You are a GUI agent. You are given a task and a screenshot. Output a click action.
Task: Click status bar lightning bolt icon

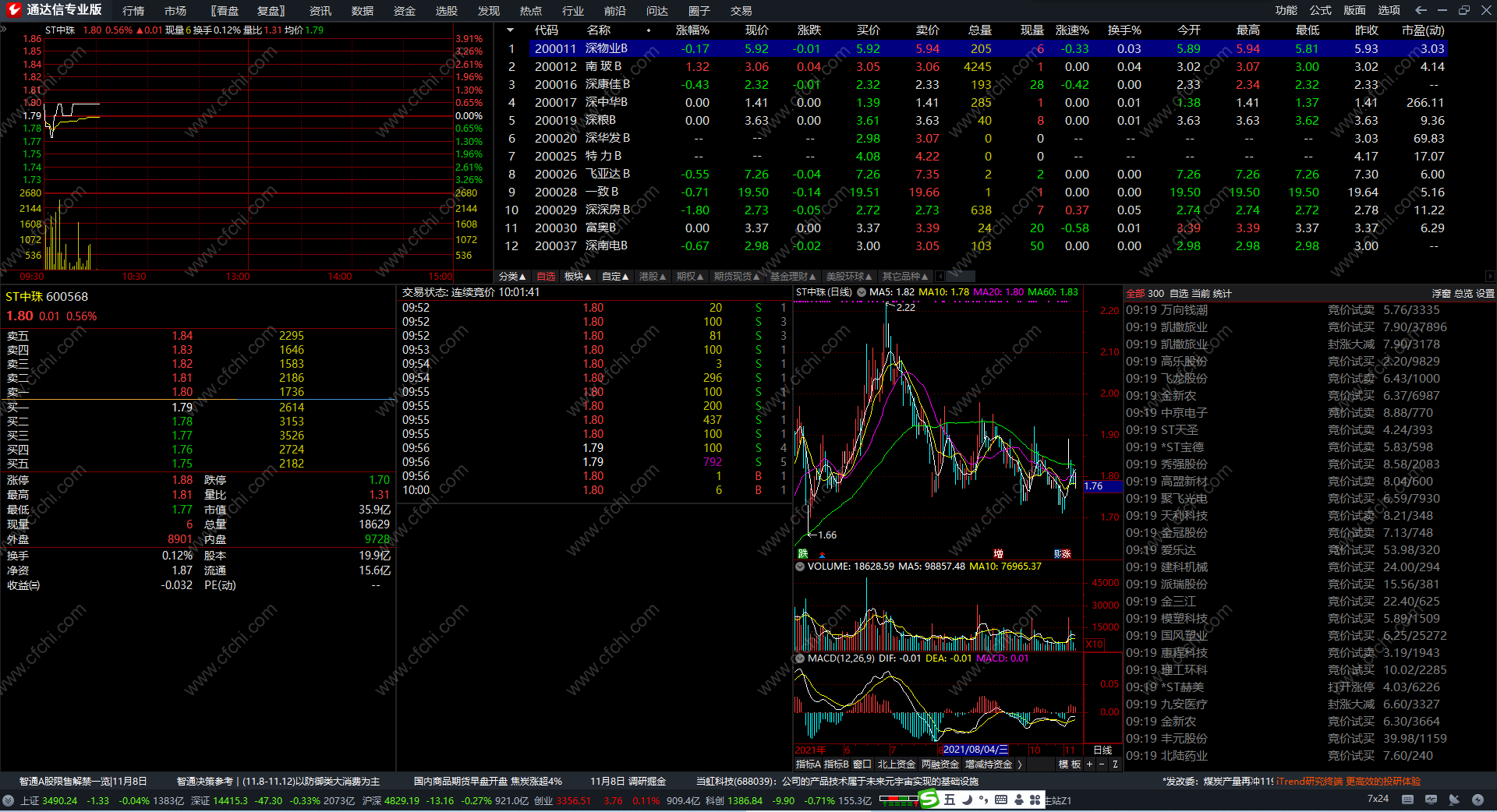coord(1478,800)
